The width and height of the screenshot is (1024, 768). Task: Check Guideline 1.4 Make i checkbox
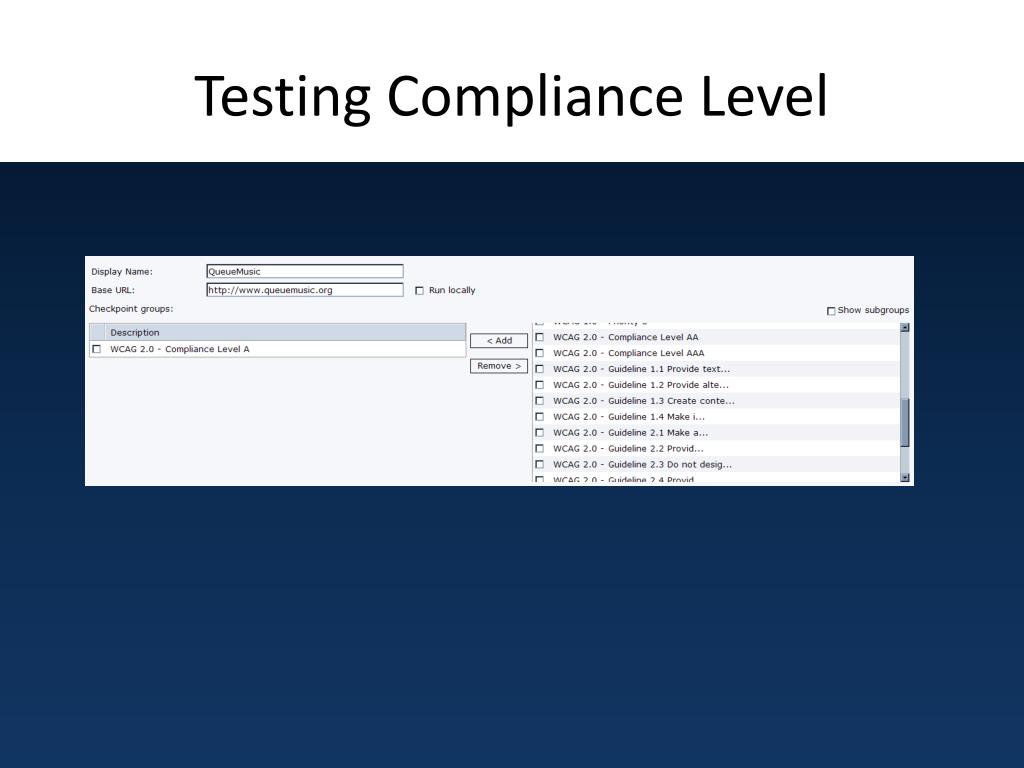click(x=539, y=417)
